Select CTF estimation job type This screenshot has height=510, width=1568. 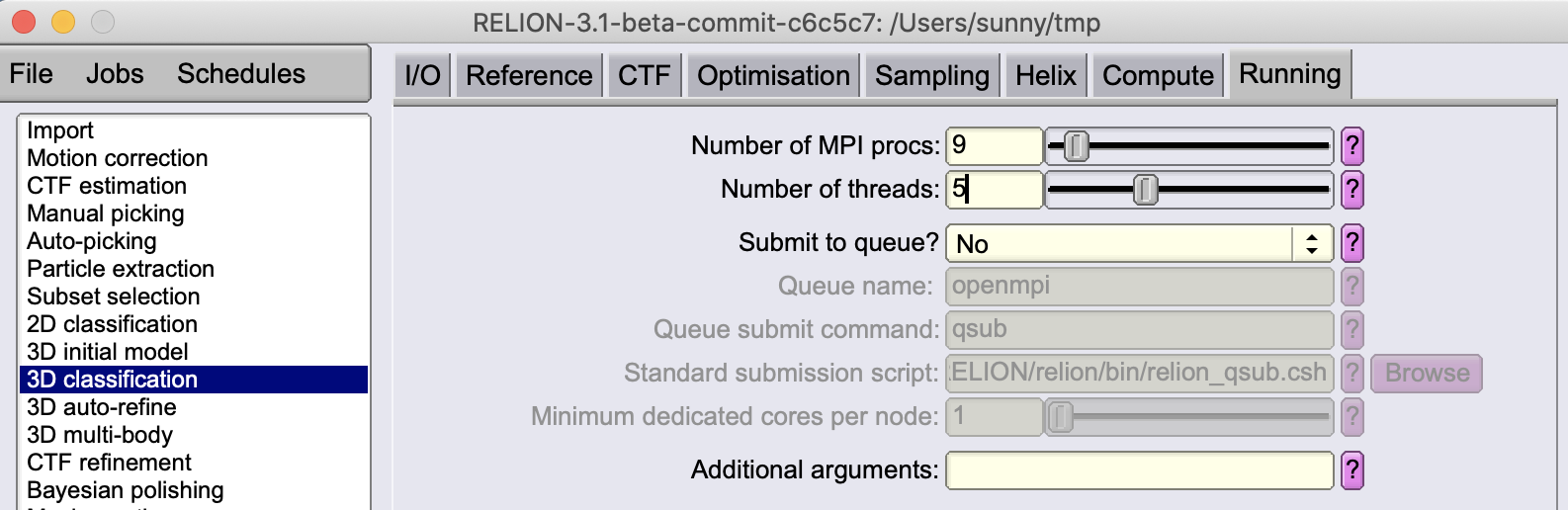tap(194, 186)
